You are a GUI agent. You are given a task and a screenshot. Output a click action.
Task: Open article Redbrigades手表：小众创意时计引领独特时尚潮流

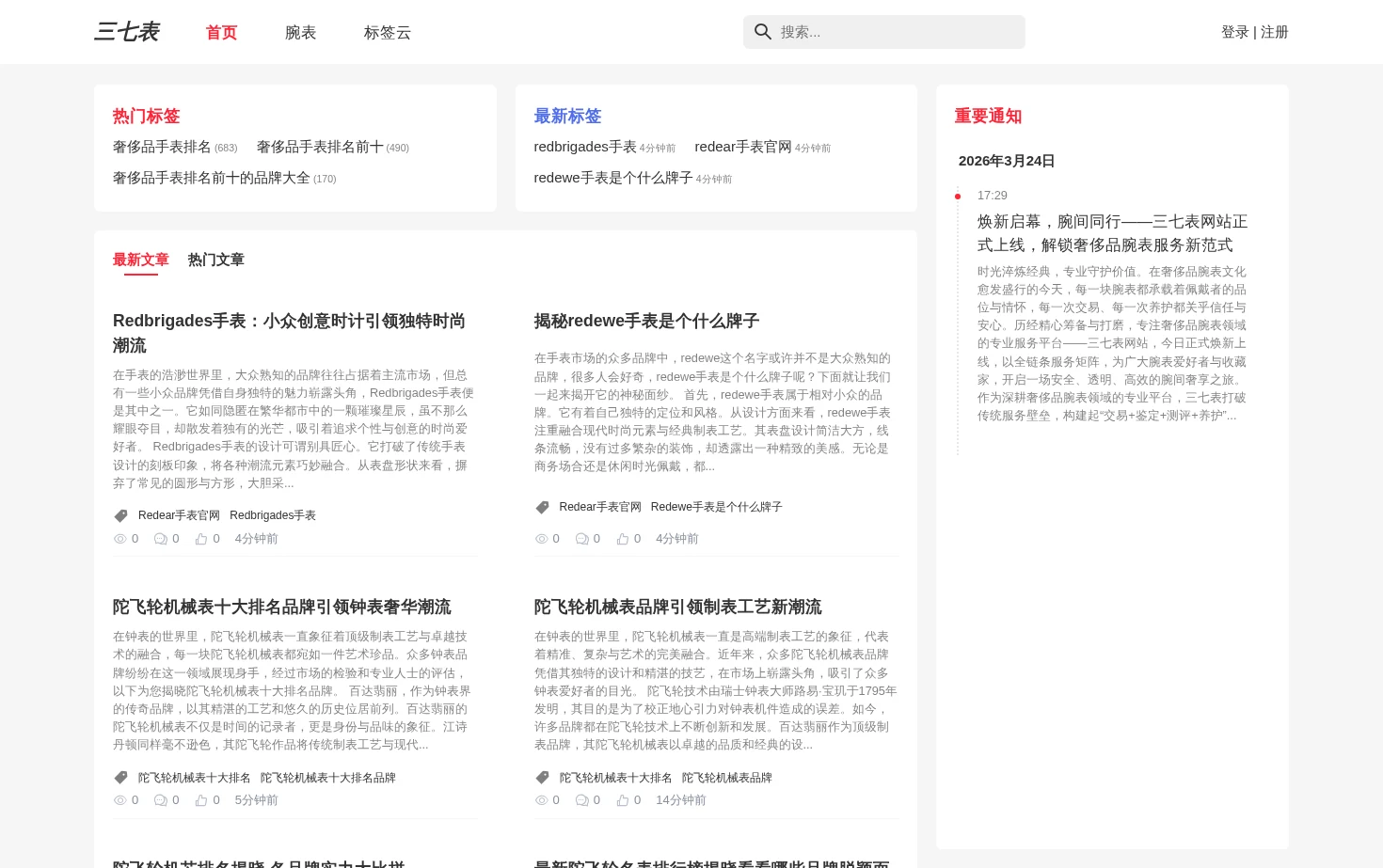pyautogui.click(x=289, y=333)
